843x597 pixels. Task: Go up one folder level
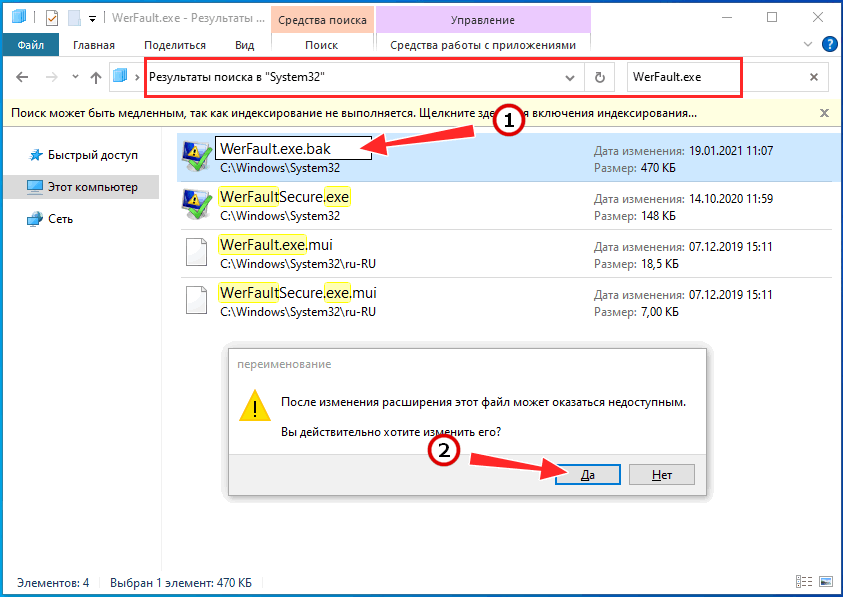(96, 77)
